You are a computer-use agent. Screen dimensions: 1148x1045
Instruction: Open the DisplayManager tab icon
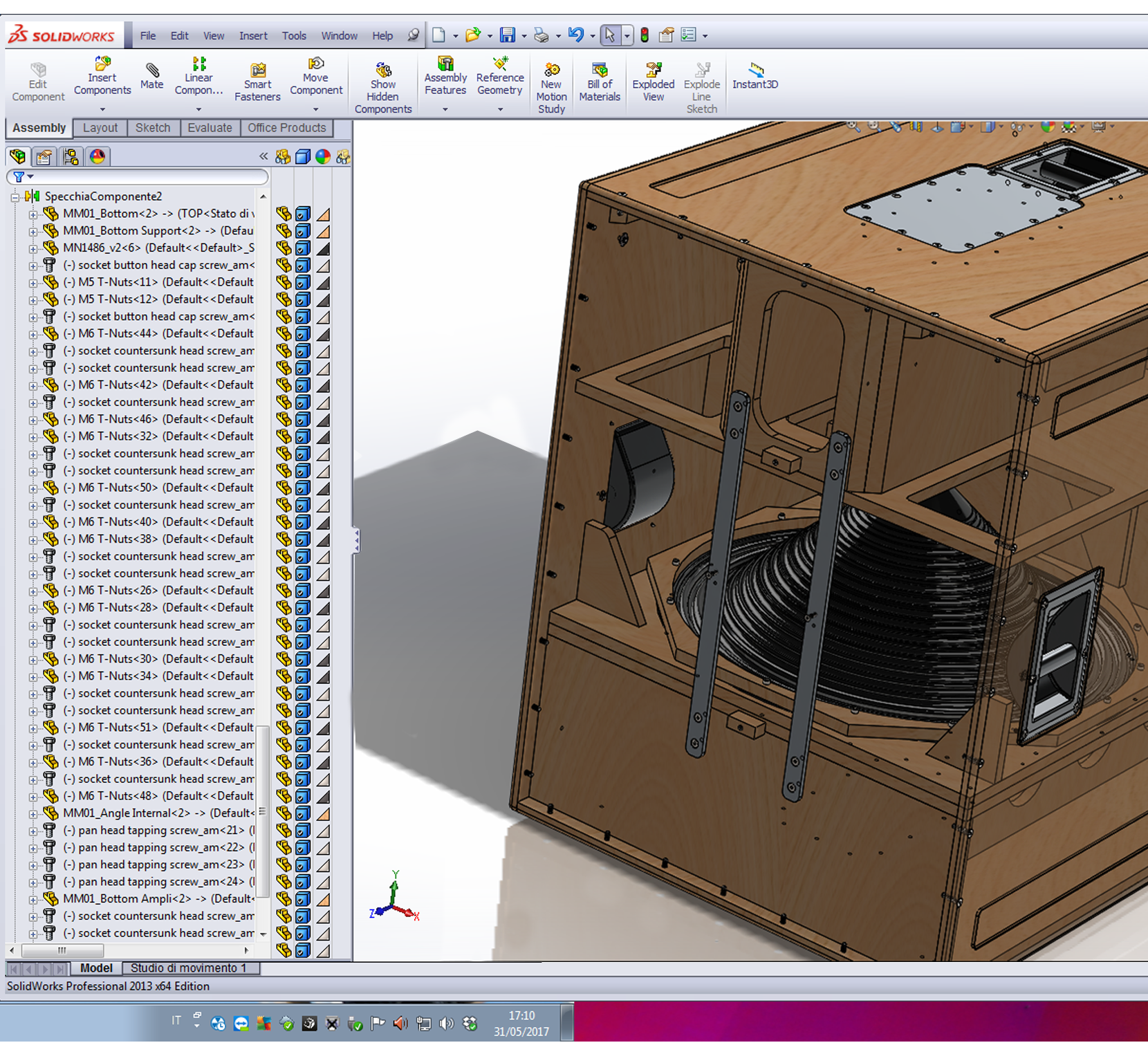click(x=98, y=157)
